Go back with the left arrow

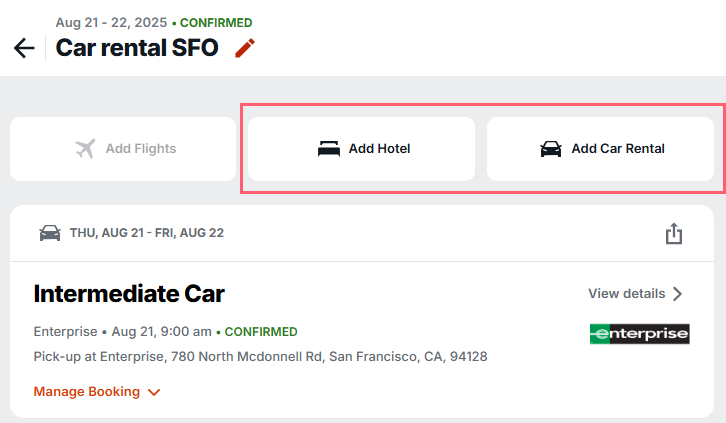24,48
